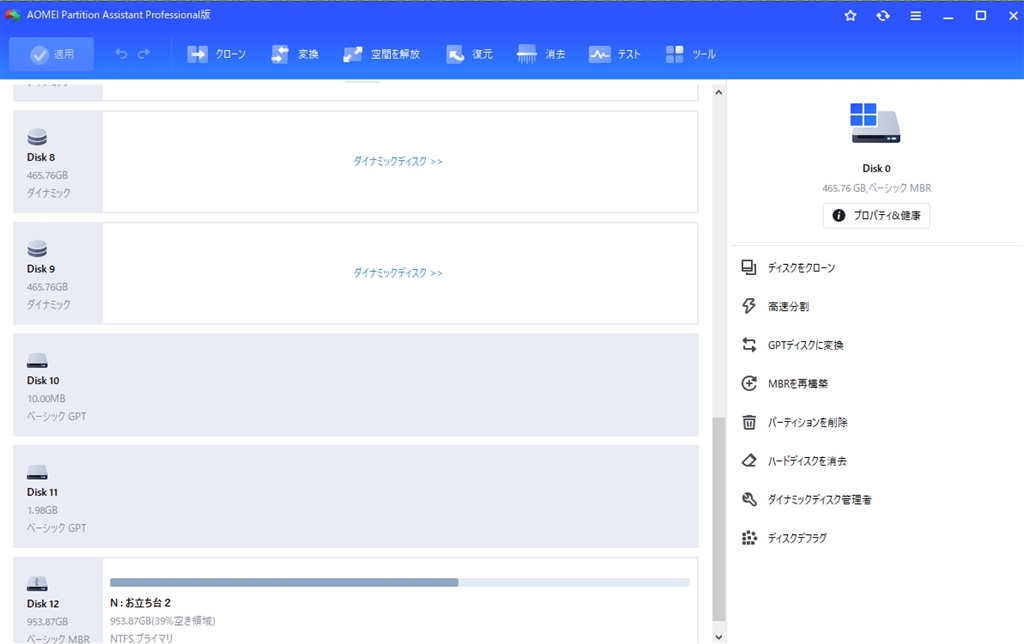The image size is (1024, 644).
Task: Click the undo arrow icon
Action: (x=121, y=54)
